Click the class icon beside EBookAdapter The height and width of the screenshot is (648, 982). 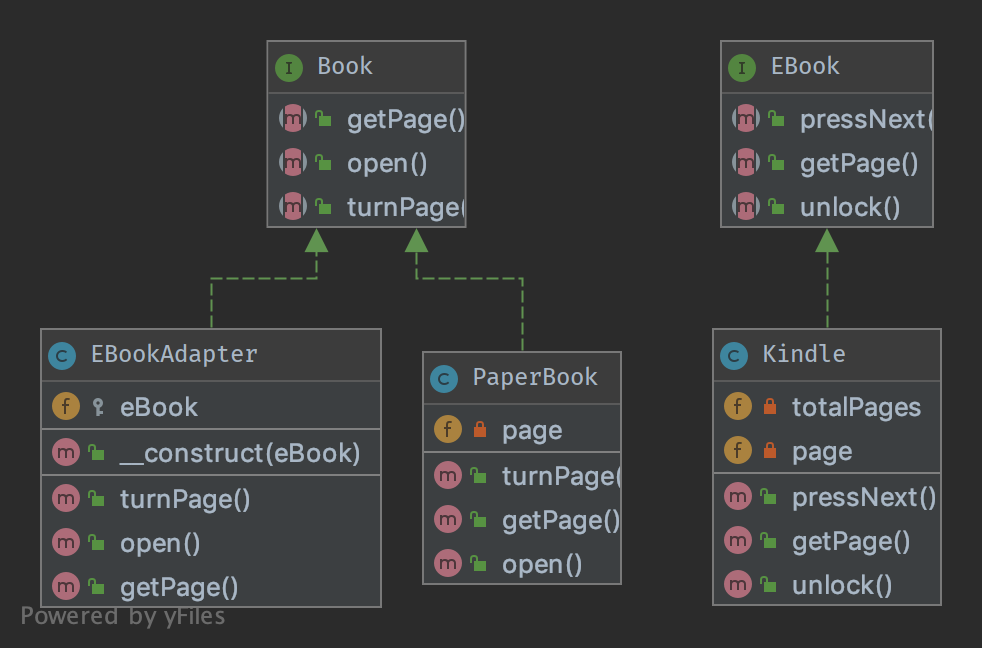pos(63,355)
